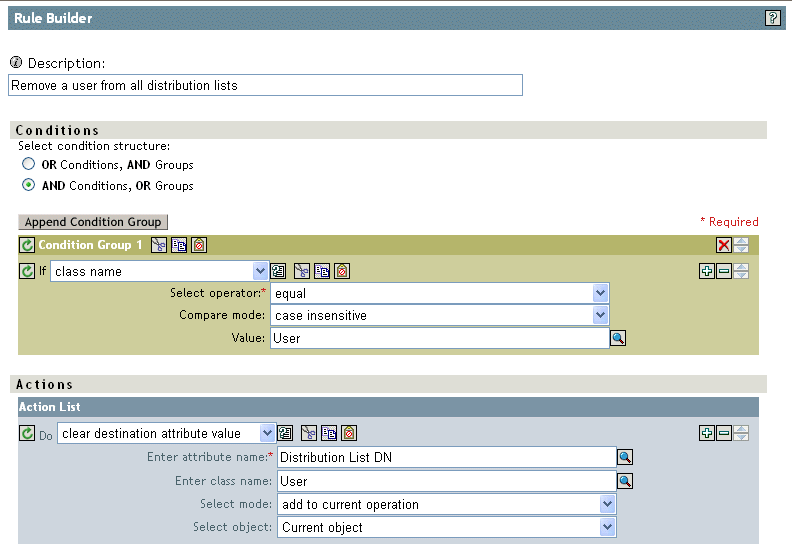Click the Rule Builder title text
The height and width of the screenshot is (560, 792).
pyautogui.click(x=53, y=18)
